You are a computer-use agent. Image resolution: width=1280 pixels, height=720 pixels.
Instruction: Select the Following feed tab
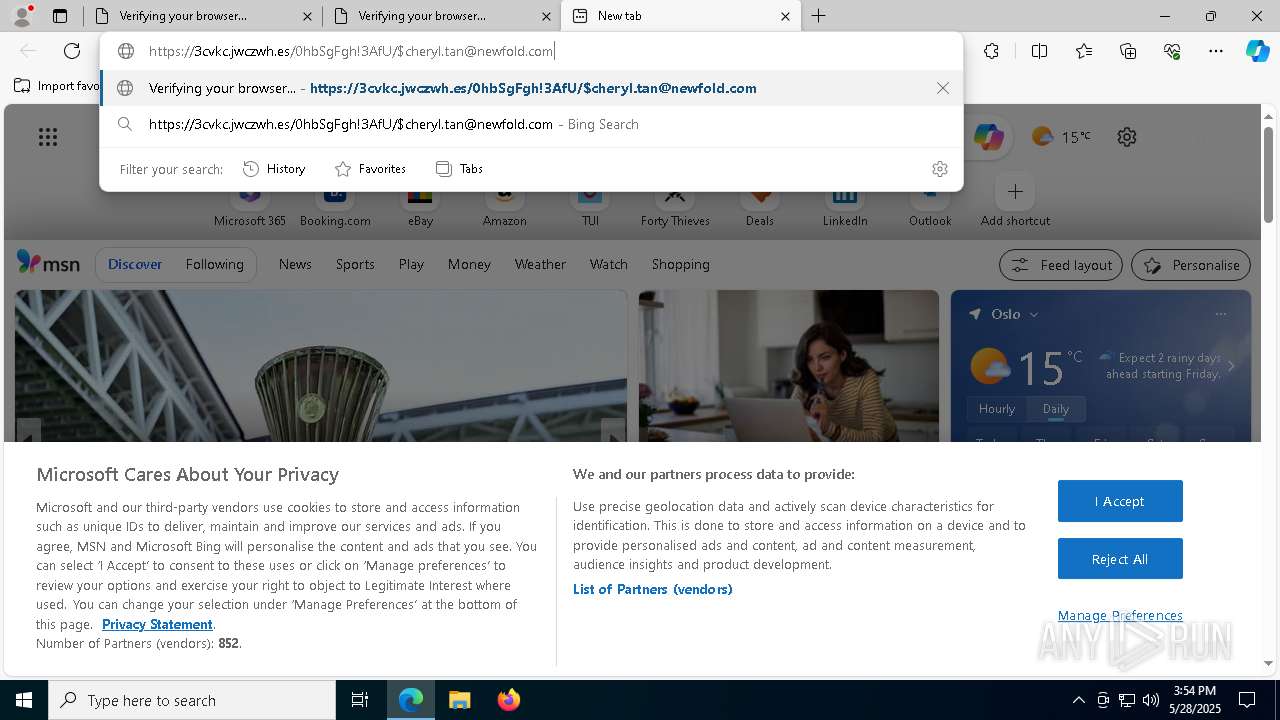(214, 264)
